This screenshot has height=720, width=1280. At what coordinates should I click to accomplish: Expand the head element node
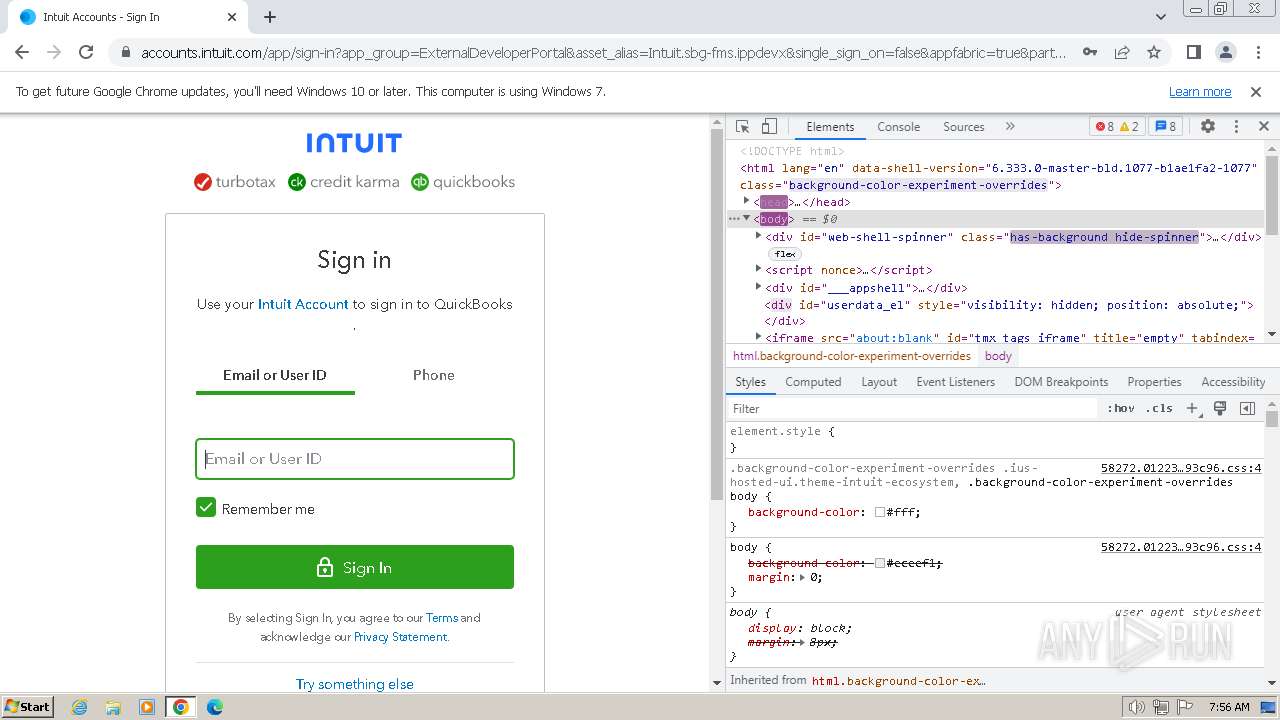tap(746, 201)
